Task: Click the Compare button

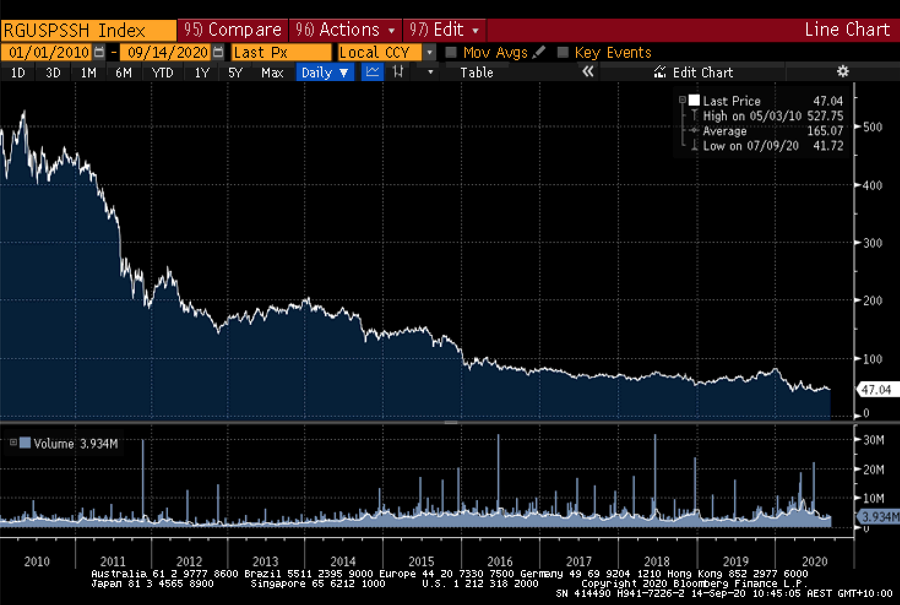Action: 232,30
